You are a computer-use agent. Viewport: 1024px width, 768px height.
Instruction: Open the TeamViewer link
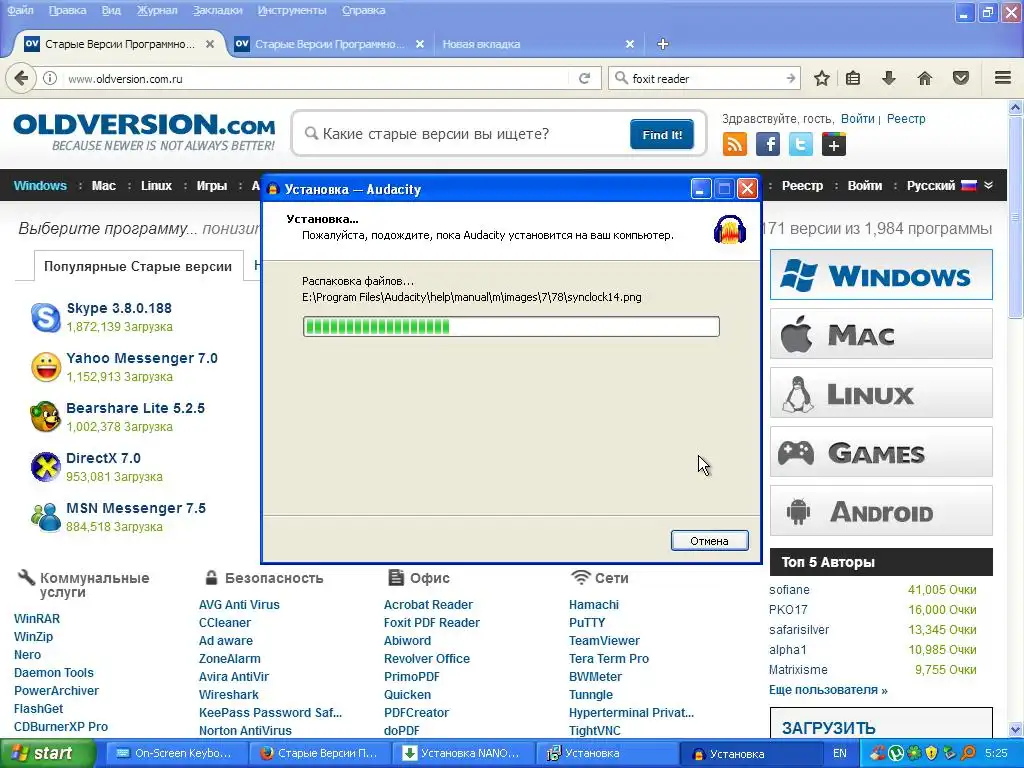pos(604,641)
